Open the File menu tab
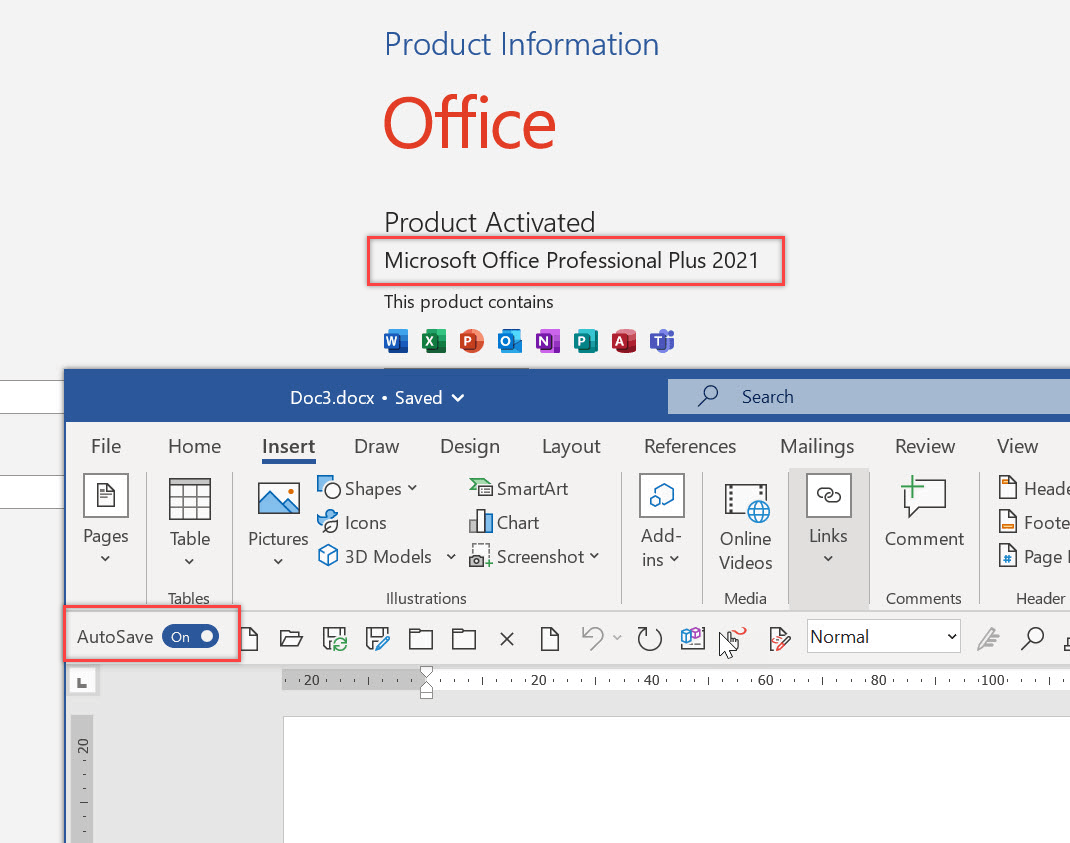Screen dimensions: 1070x843 (x=106, y=446)
